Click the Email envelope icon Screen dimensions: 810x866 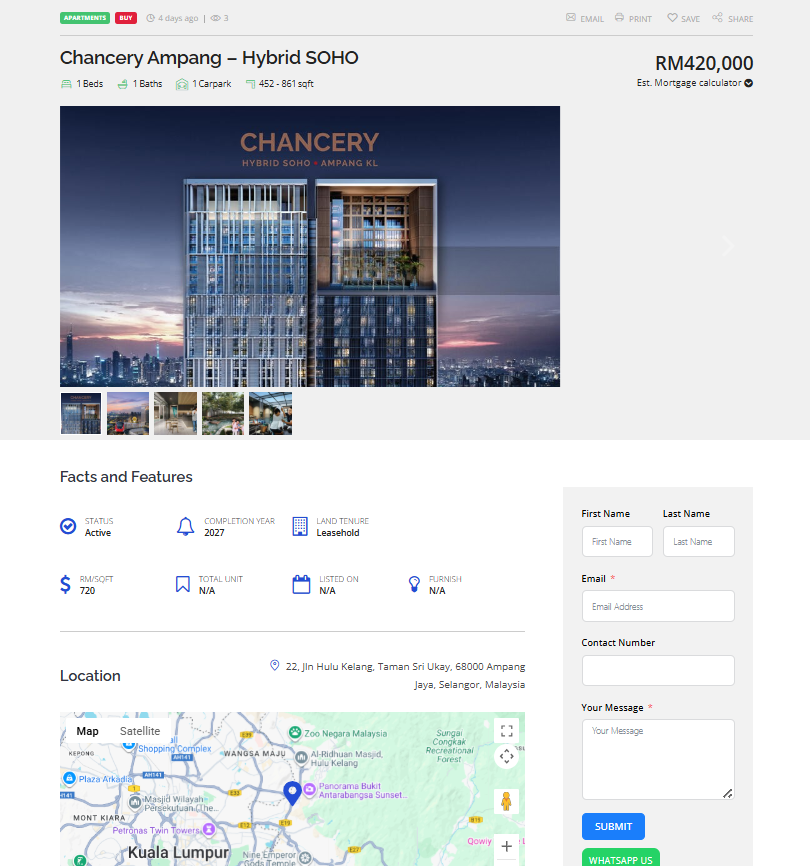click(x=571, y=18)
